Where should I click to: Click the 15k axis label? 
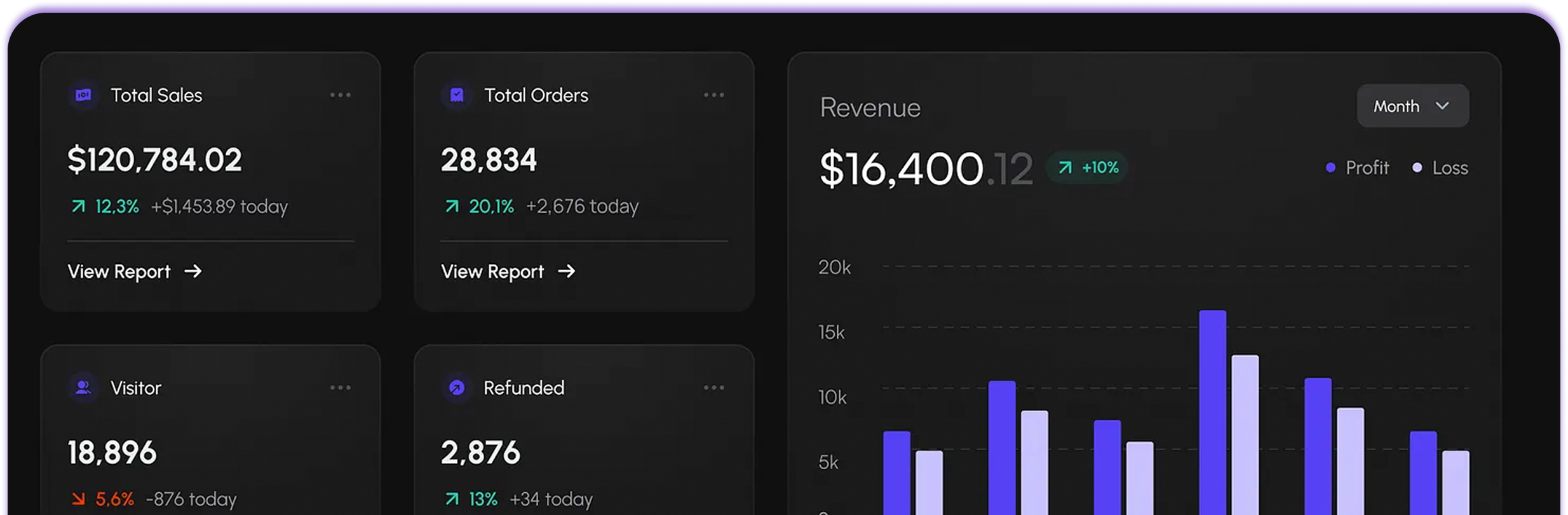coord(832,333)
